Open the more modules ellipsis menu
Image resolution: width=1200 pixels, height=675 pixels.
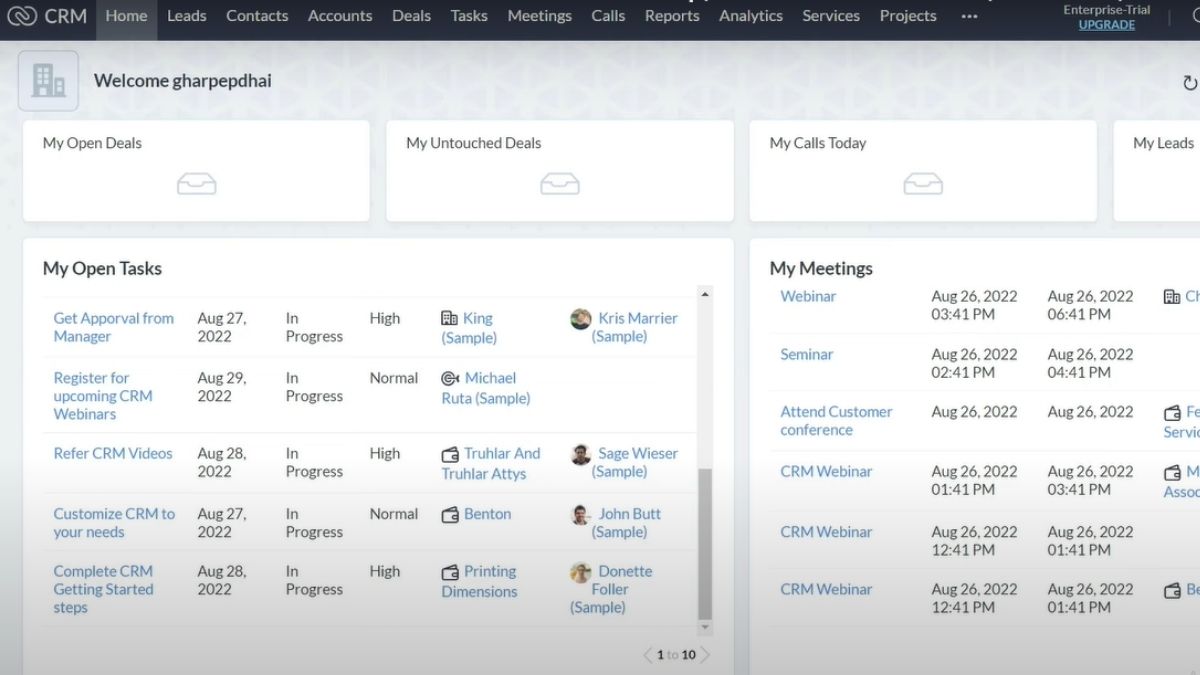point(968,15)
